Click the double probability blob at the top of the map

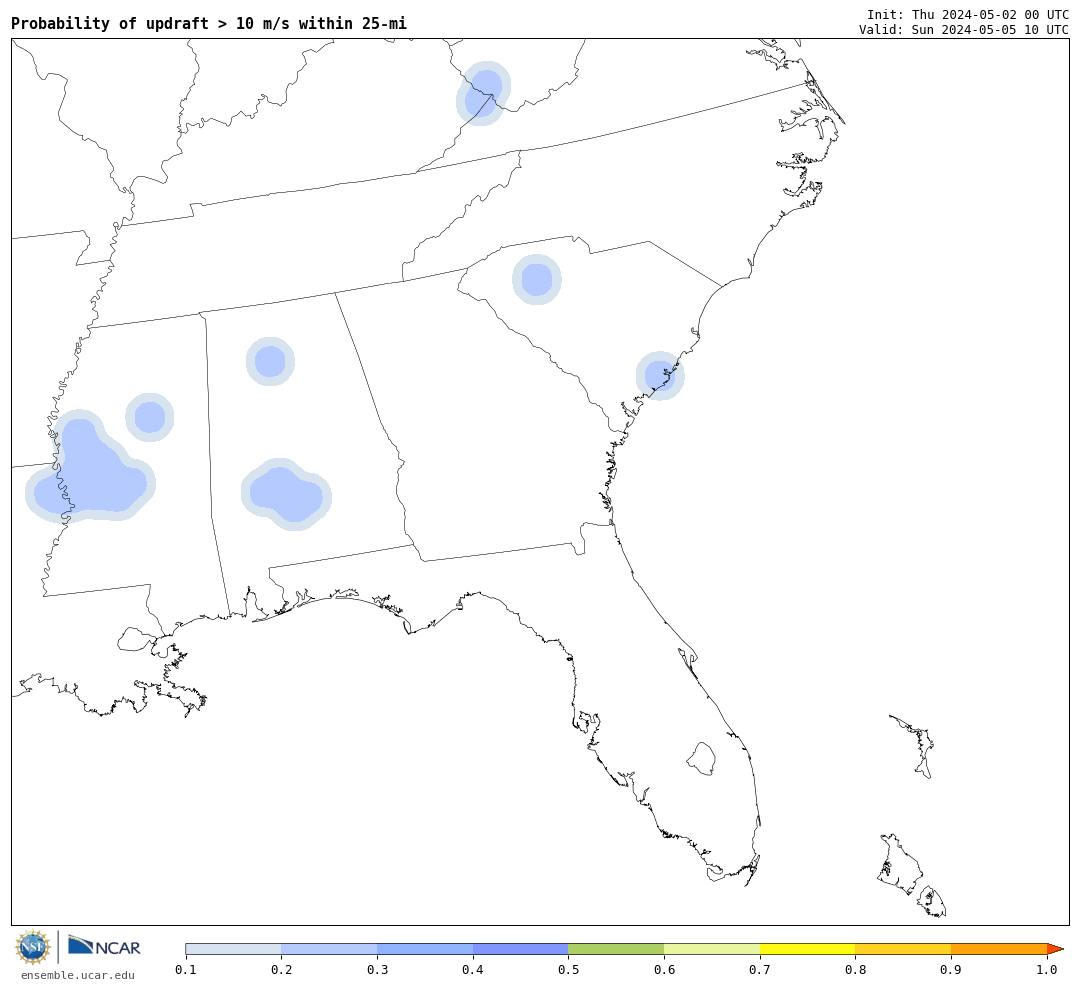[x=483, y=93]
